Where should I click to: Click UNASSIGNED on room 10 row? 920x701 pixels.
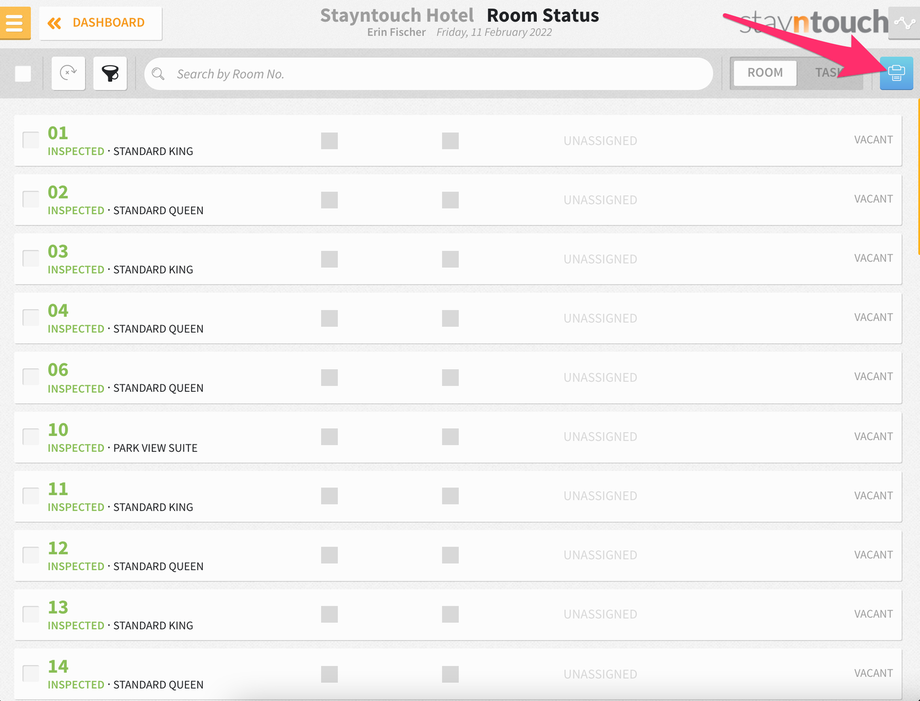(600, 437)
